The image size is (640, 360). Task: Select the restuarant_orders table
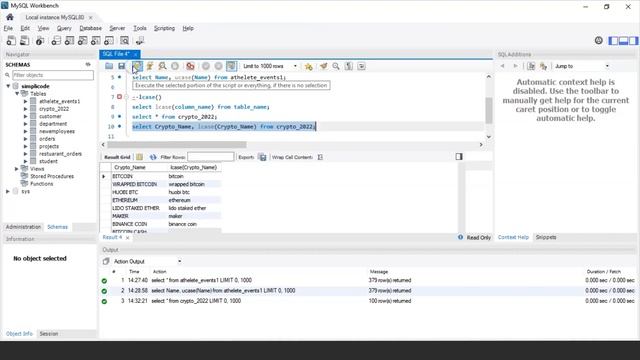(60, 154)
